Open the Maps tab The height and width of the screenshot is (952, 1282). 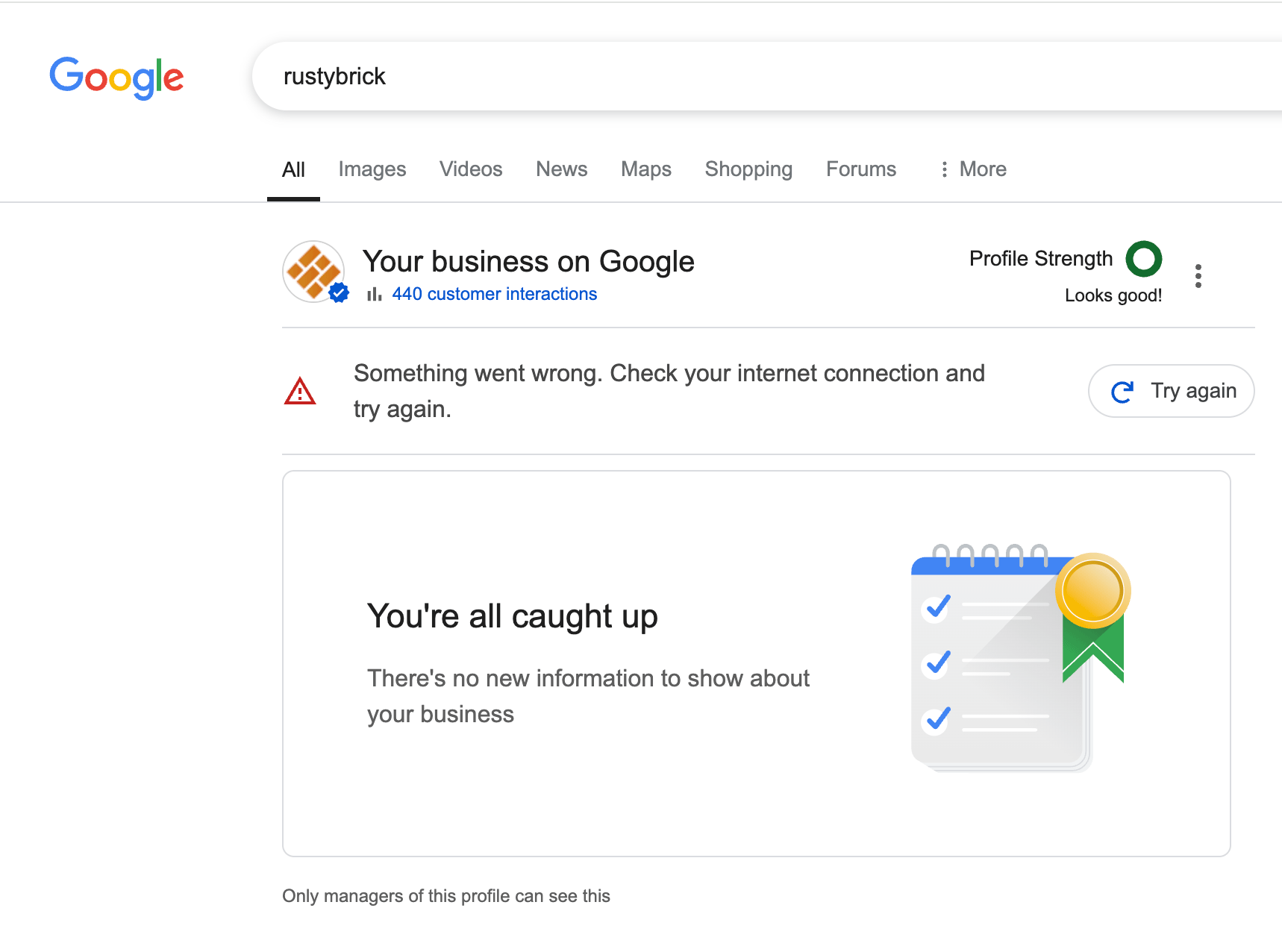[x=646, y=169]
